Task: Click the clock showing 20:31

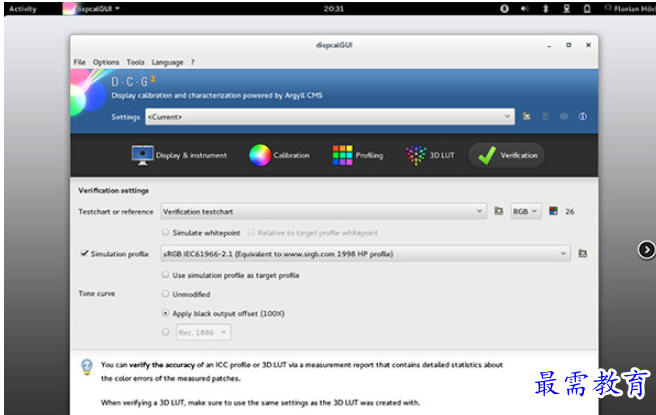Action: [x=333, y=9]
